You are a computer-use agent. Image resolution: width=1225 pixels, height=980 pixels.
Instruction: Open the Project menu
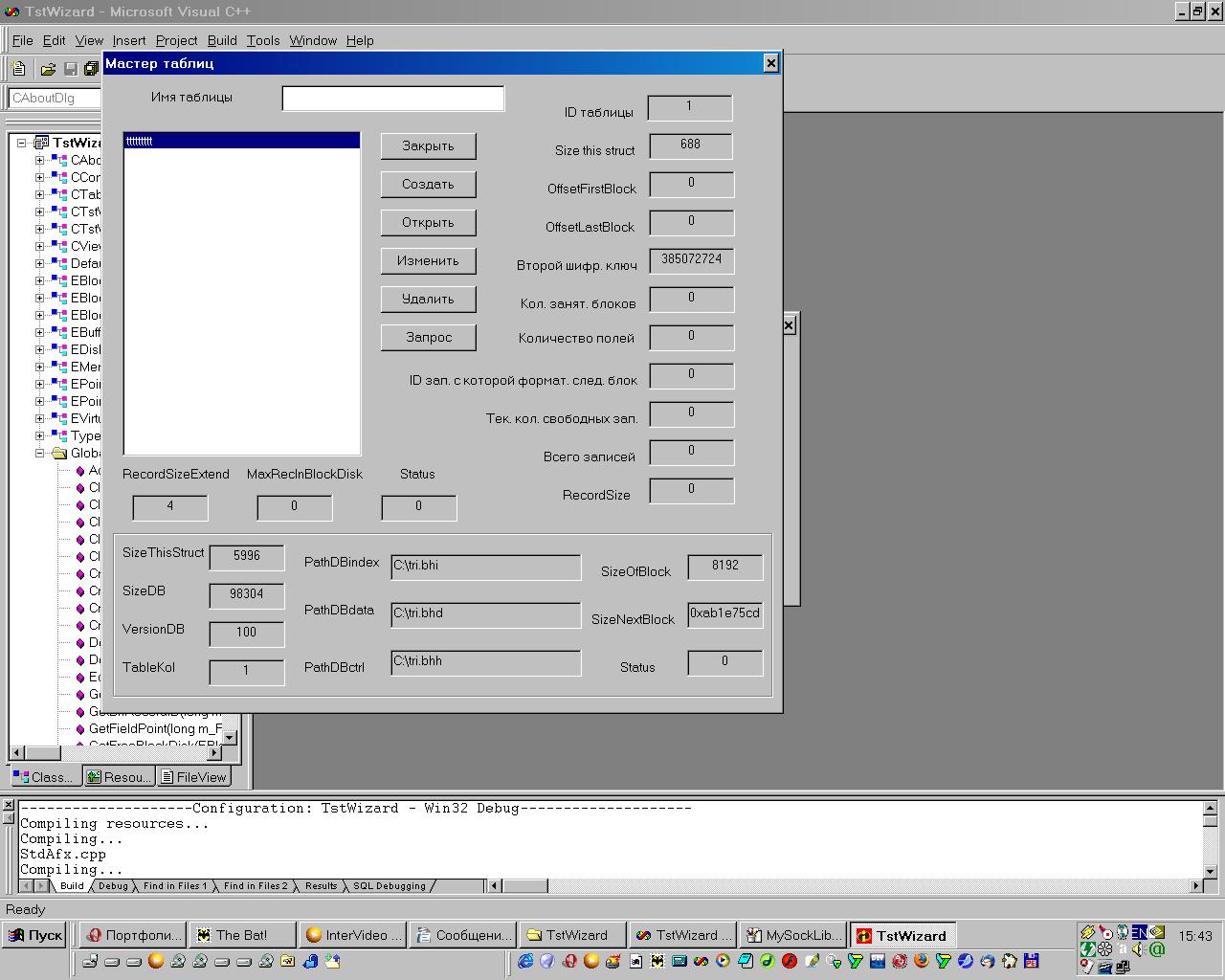click(x=176, y=40)
